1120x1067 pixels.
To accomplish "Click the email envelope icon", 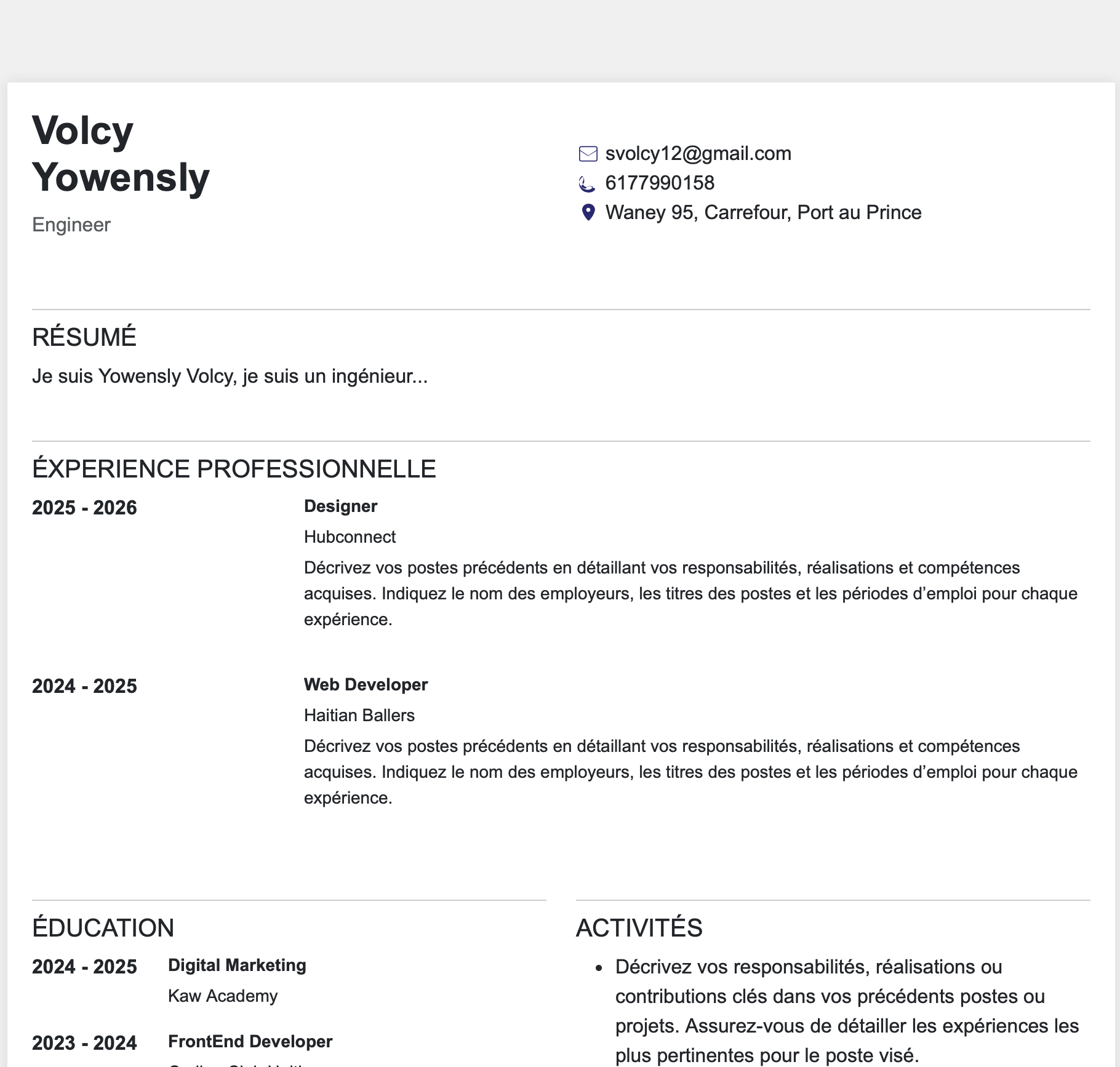I will pyautogui.click(x=588, y=154).
